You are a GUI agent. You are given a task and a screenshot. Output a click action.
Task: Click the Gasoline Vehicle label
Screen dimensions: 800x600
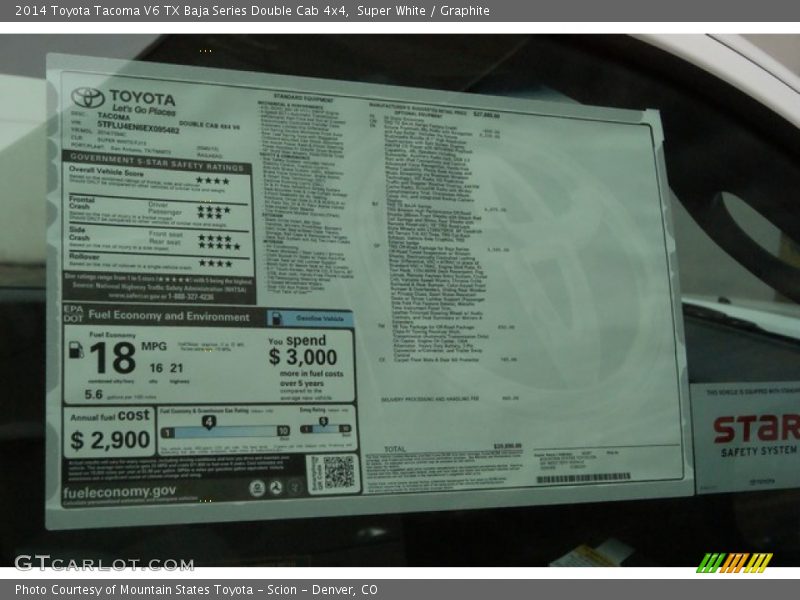point(320,318)
